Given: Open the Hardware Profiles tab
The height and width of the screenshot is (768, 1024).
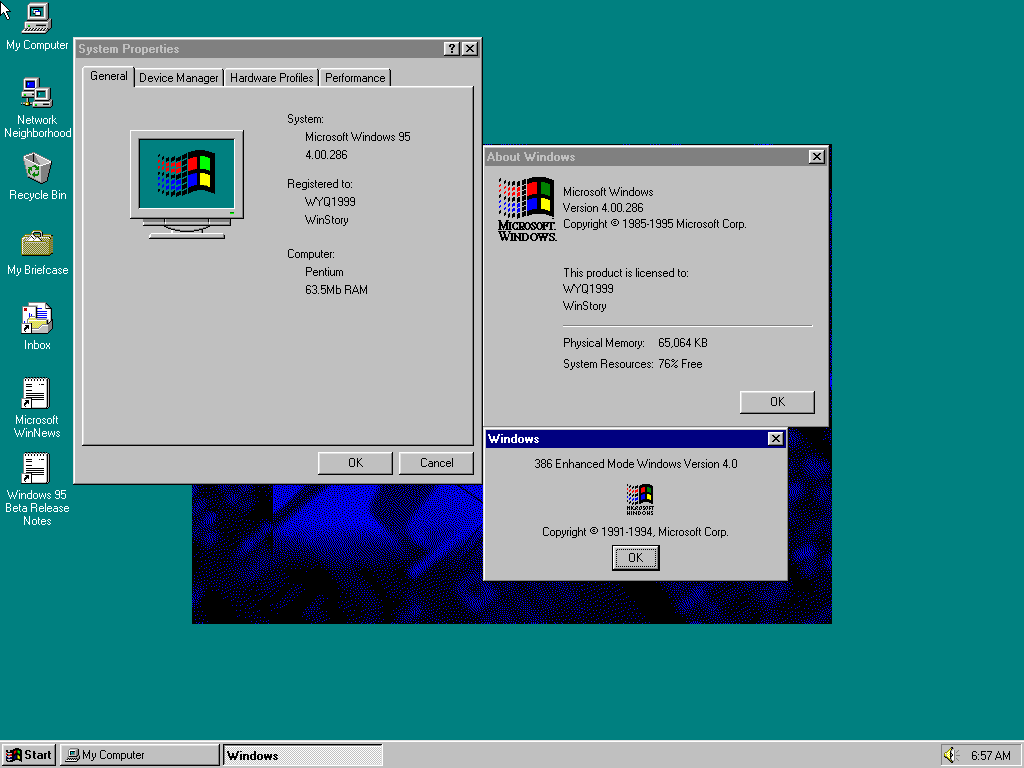Looking at the screenshot, I should tap(271, 78).
